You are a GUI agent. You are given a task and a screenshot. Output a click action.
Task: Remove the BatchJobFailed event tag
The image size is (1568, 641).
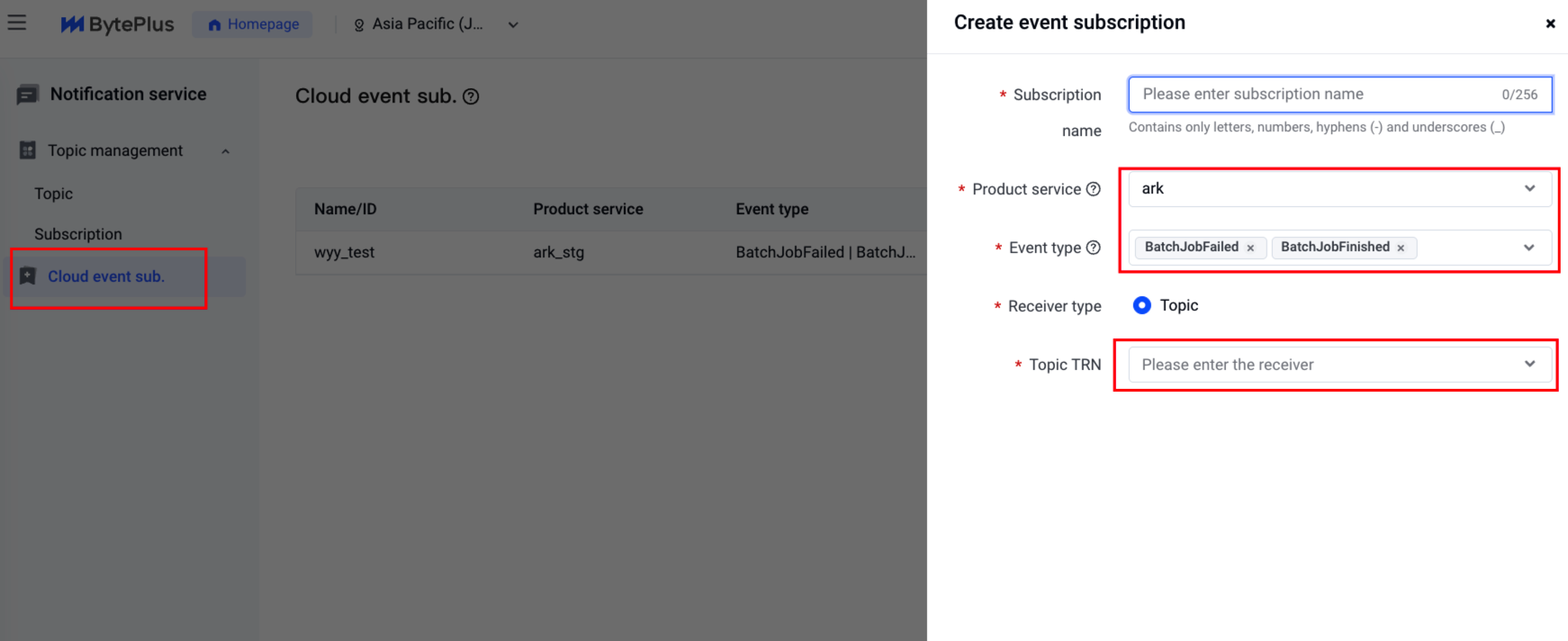click(1250, 248)
